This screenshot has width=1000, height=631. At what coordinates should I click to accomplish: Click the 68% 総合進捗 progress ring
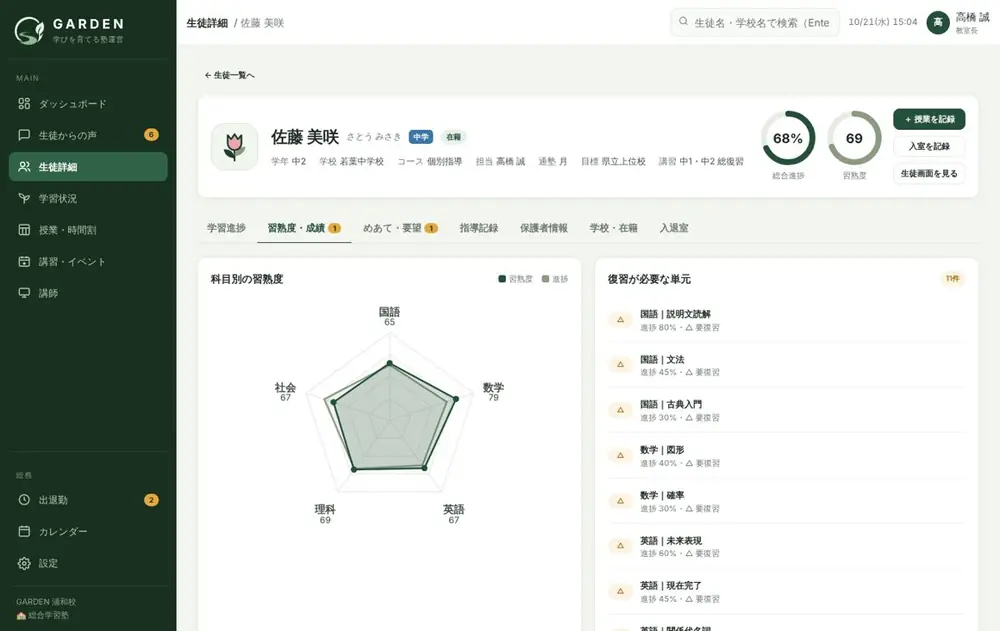(x=788, y=138)
